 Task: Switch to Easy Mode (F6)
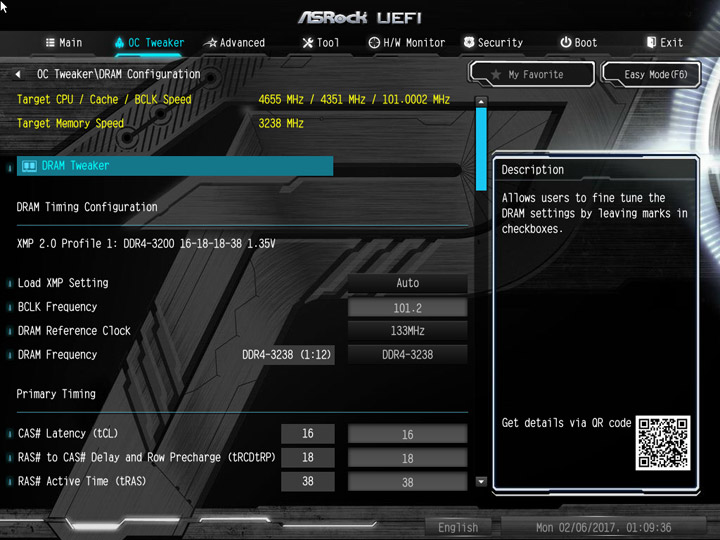click(x=651, y=74)
